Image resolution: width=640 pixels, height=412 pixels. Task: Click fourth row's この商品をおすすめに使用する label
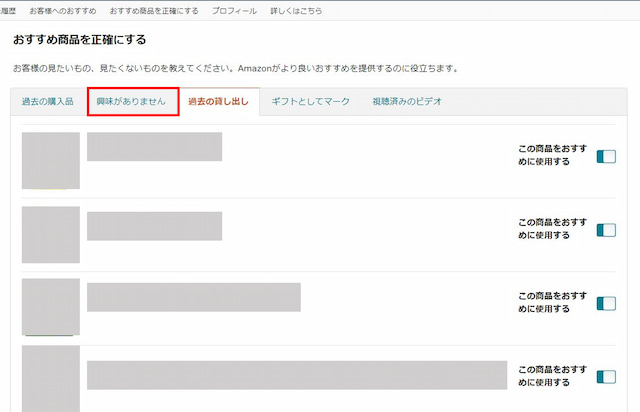[x=553, y=376]
